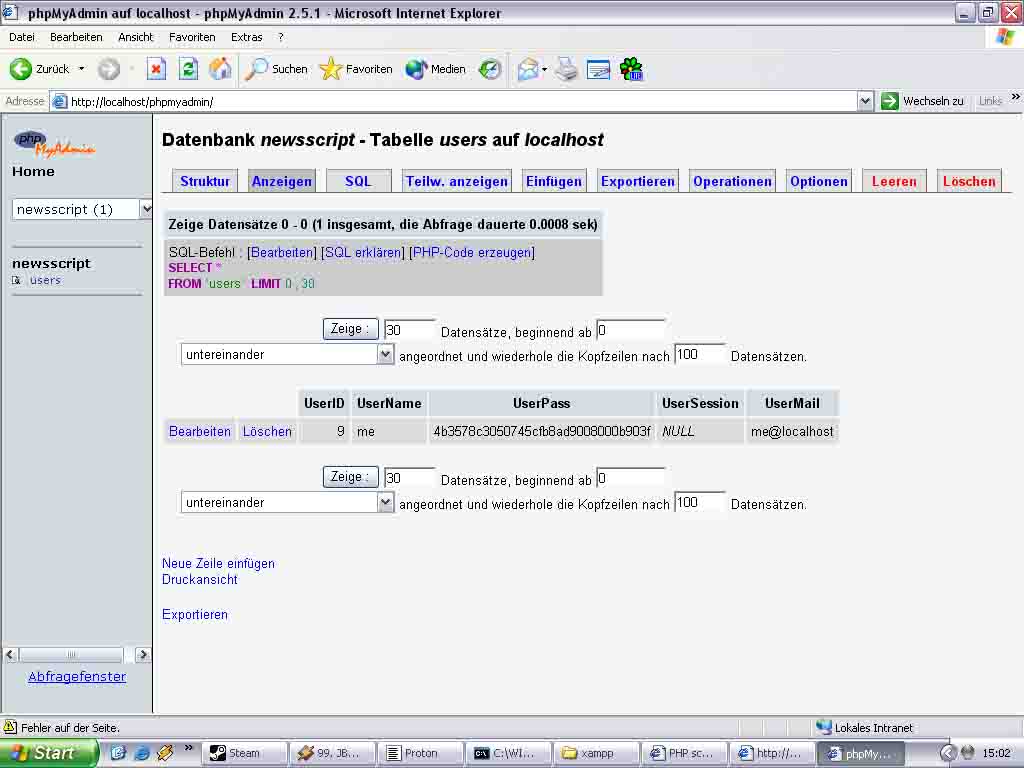Expand the newsscript database dropdown

[146, 209]
